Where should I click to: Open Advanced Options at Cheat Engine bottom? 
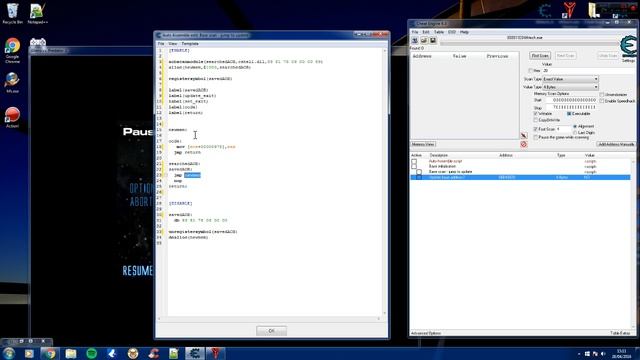point(426,333)
